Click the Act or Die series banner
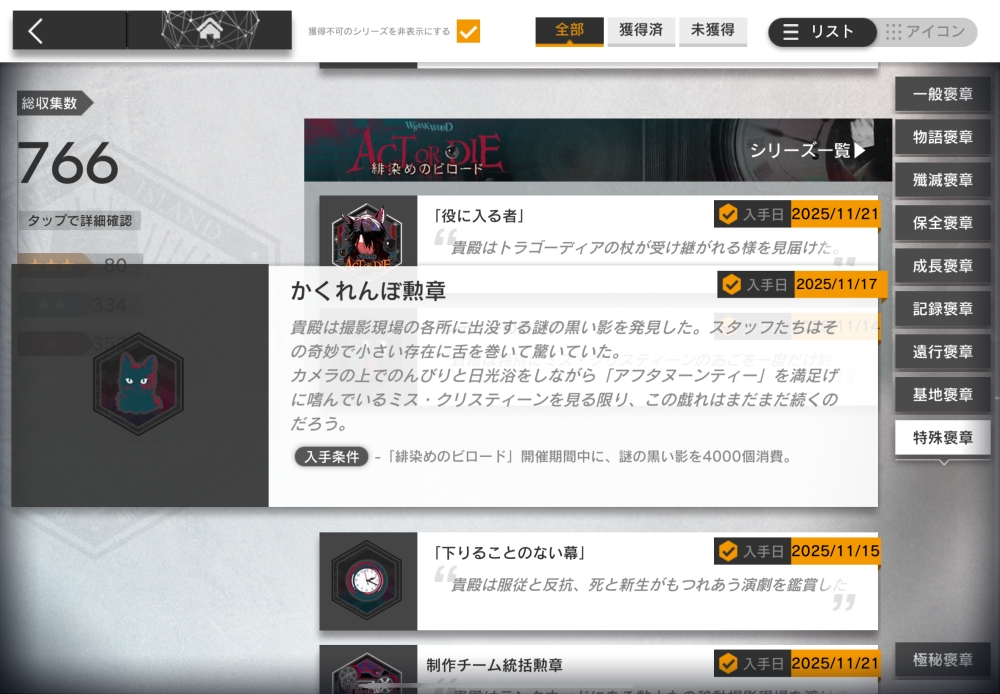1000x694 pixels. (x=520, y=150)
